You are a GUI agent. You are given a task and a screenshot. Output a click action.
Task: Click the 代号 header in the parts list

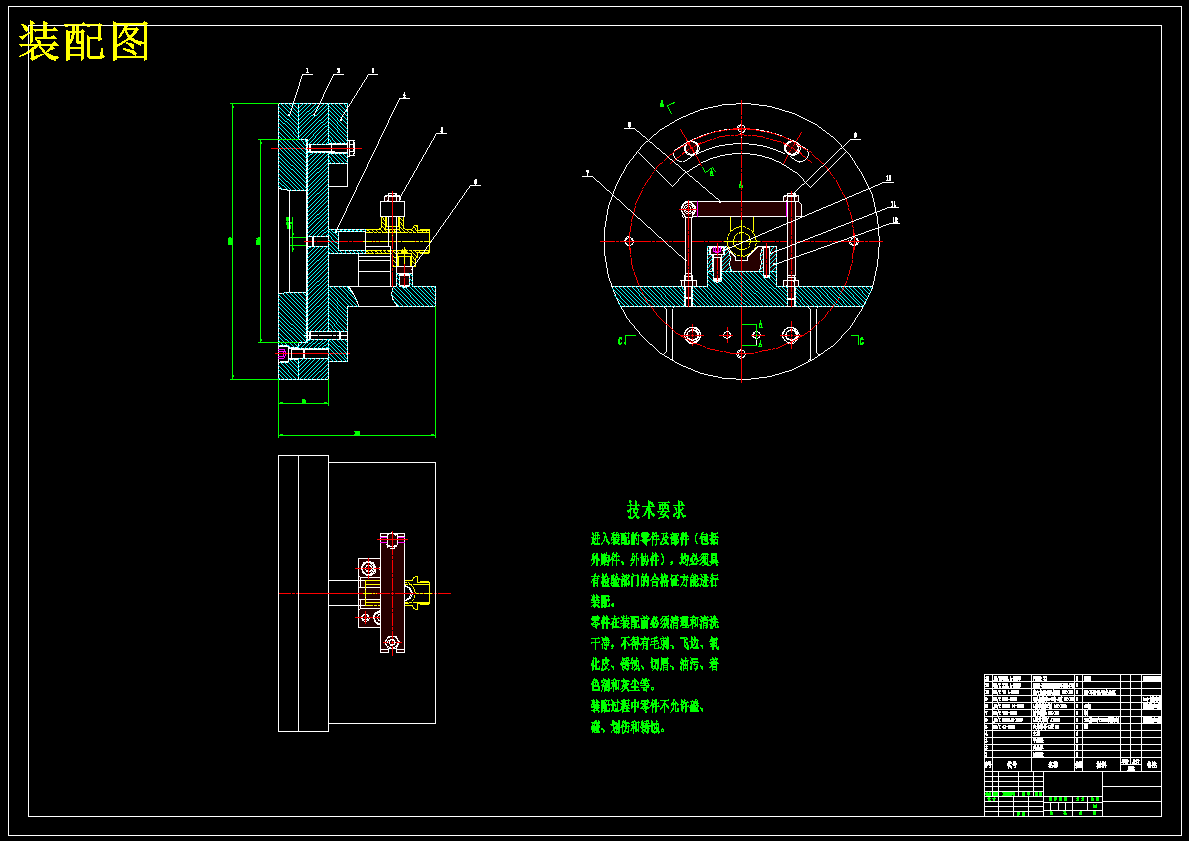point(1012,765)
